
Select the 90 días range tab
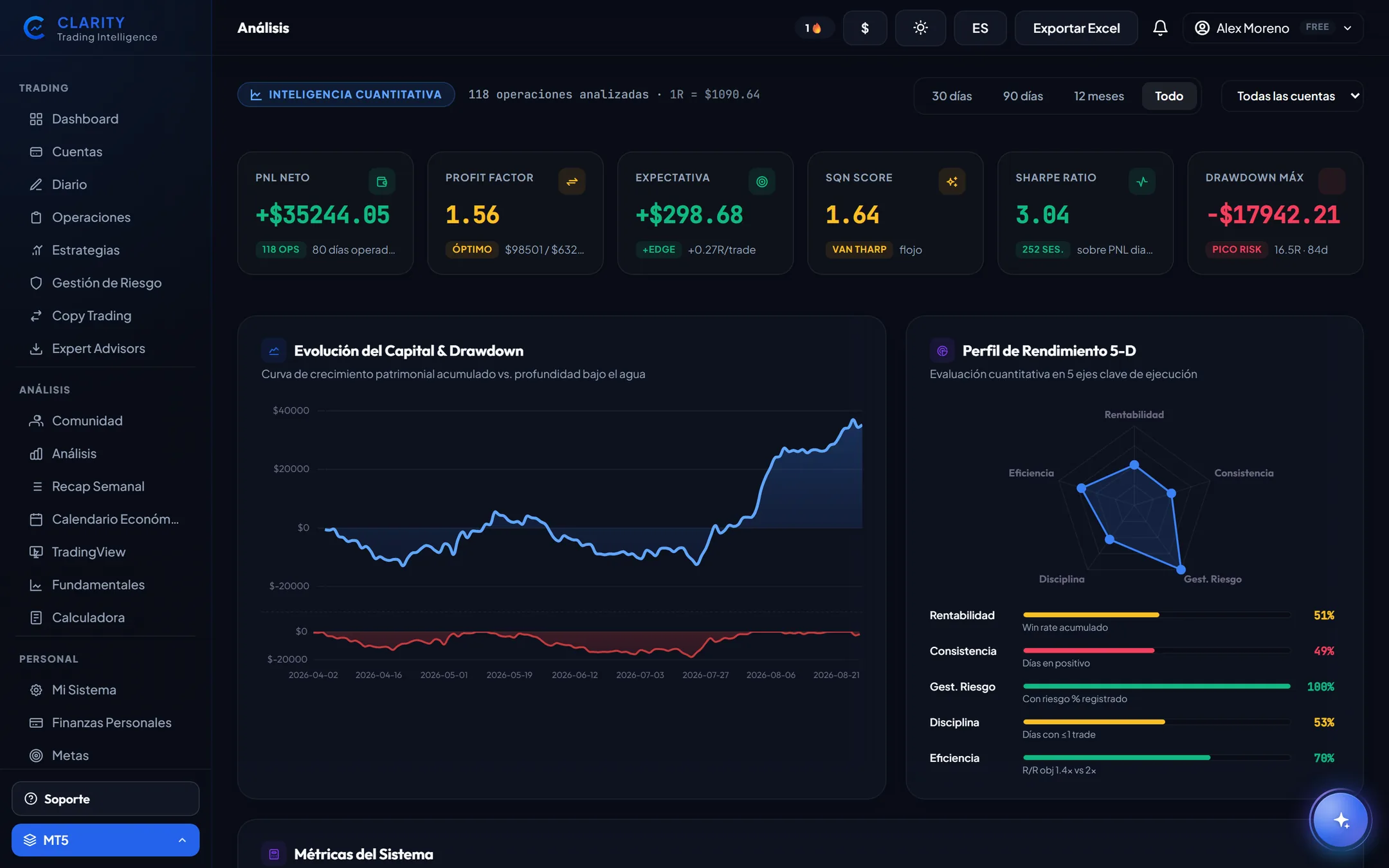click(x=1023, y=96)
